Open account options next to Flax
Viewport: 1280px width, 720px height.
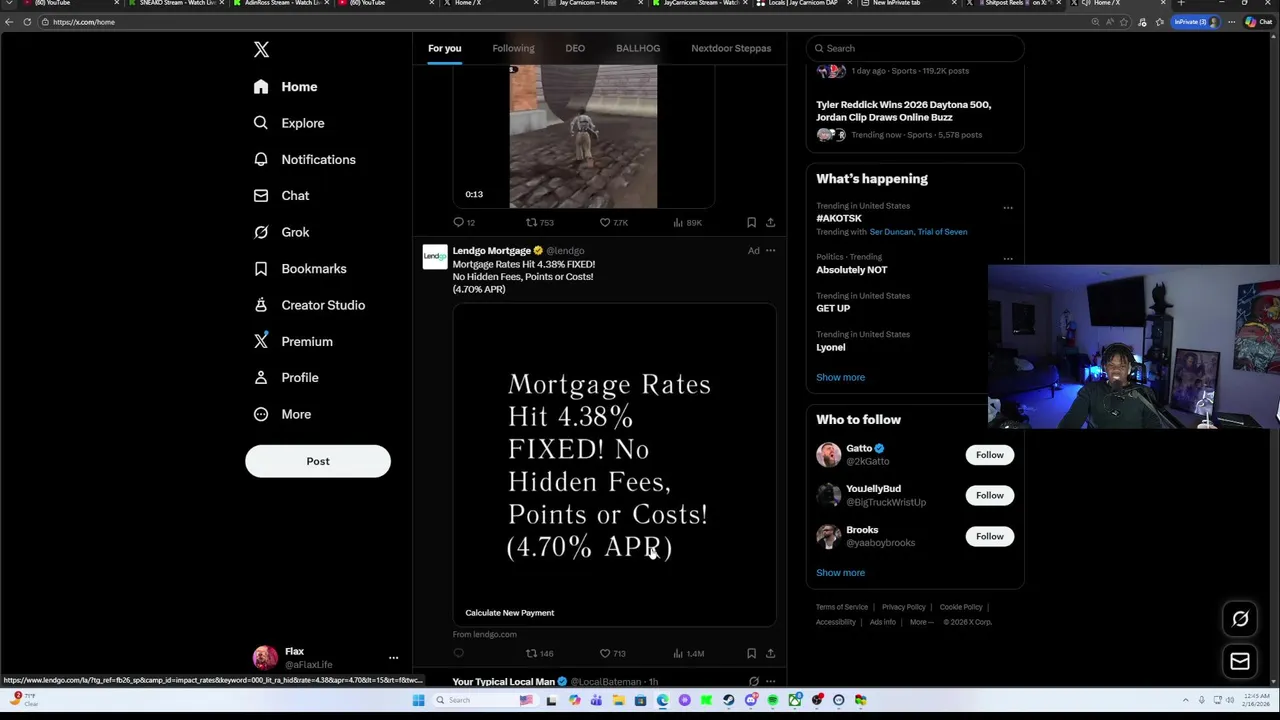tap(393, 658)
